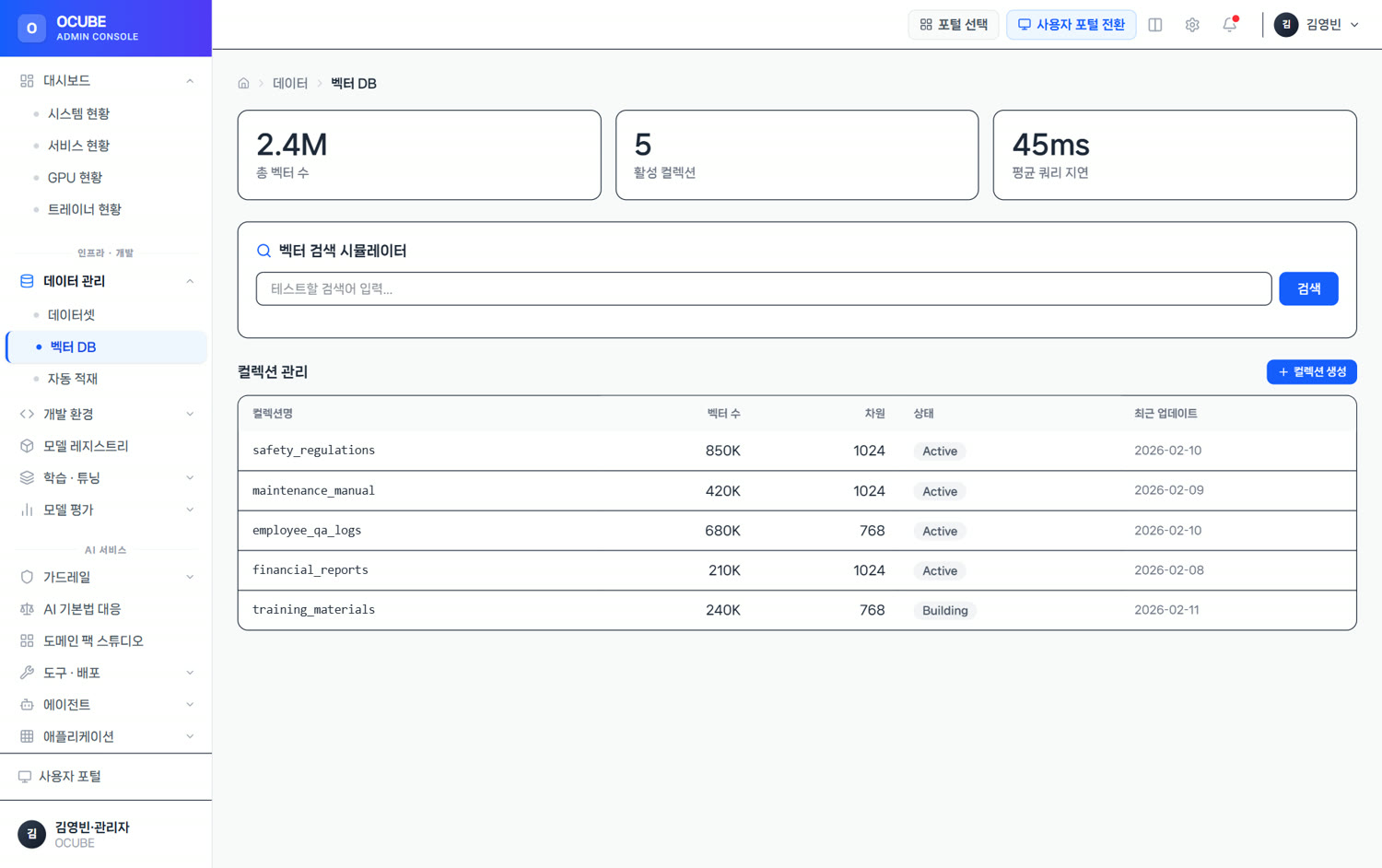Expand the 에이전트 chevron

190,705
